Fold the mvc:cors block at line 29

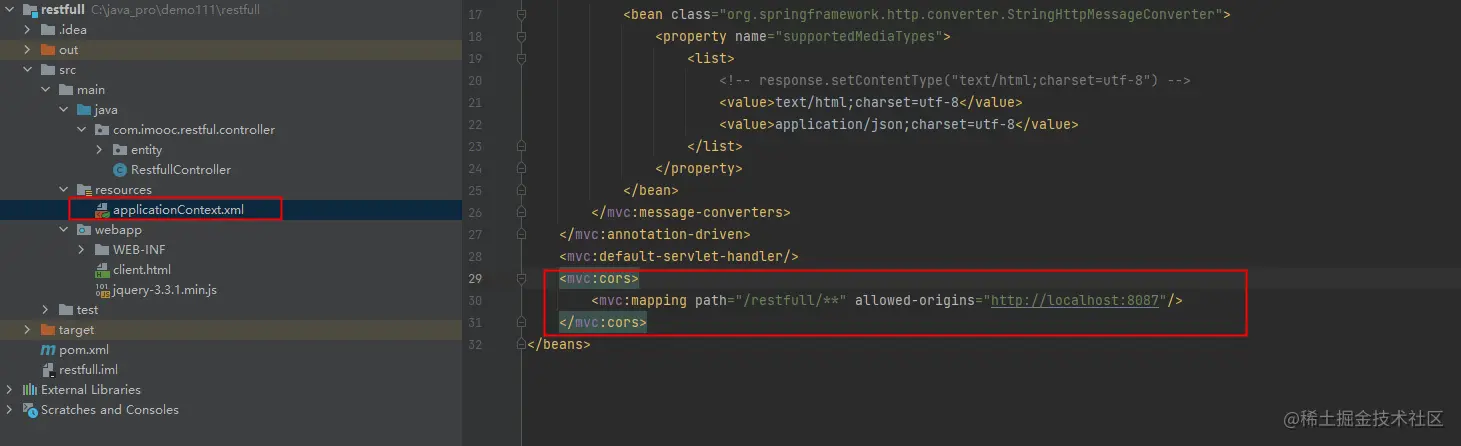coord(521,279)
